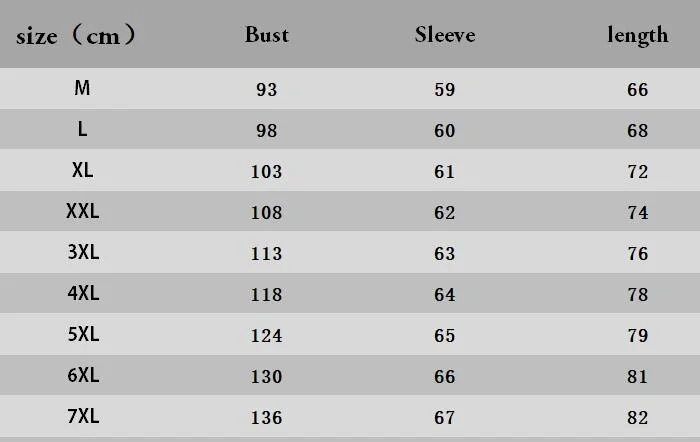Select the XXL size label
Viewport: 700px width, 442px height.
[83, 211]
